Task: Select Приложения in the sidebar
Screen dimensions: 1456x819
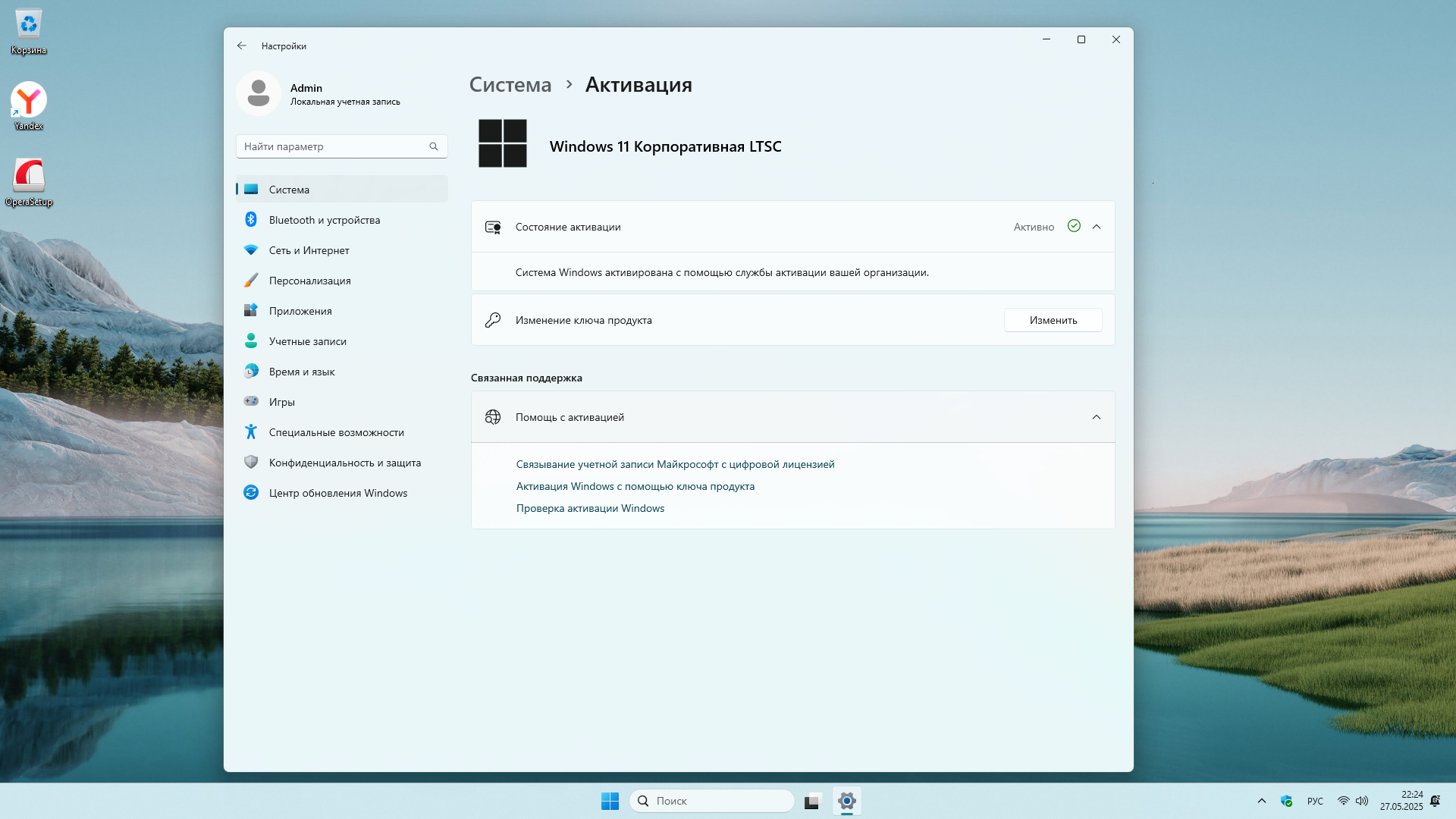Action: click(300, 311)
